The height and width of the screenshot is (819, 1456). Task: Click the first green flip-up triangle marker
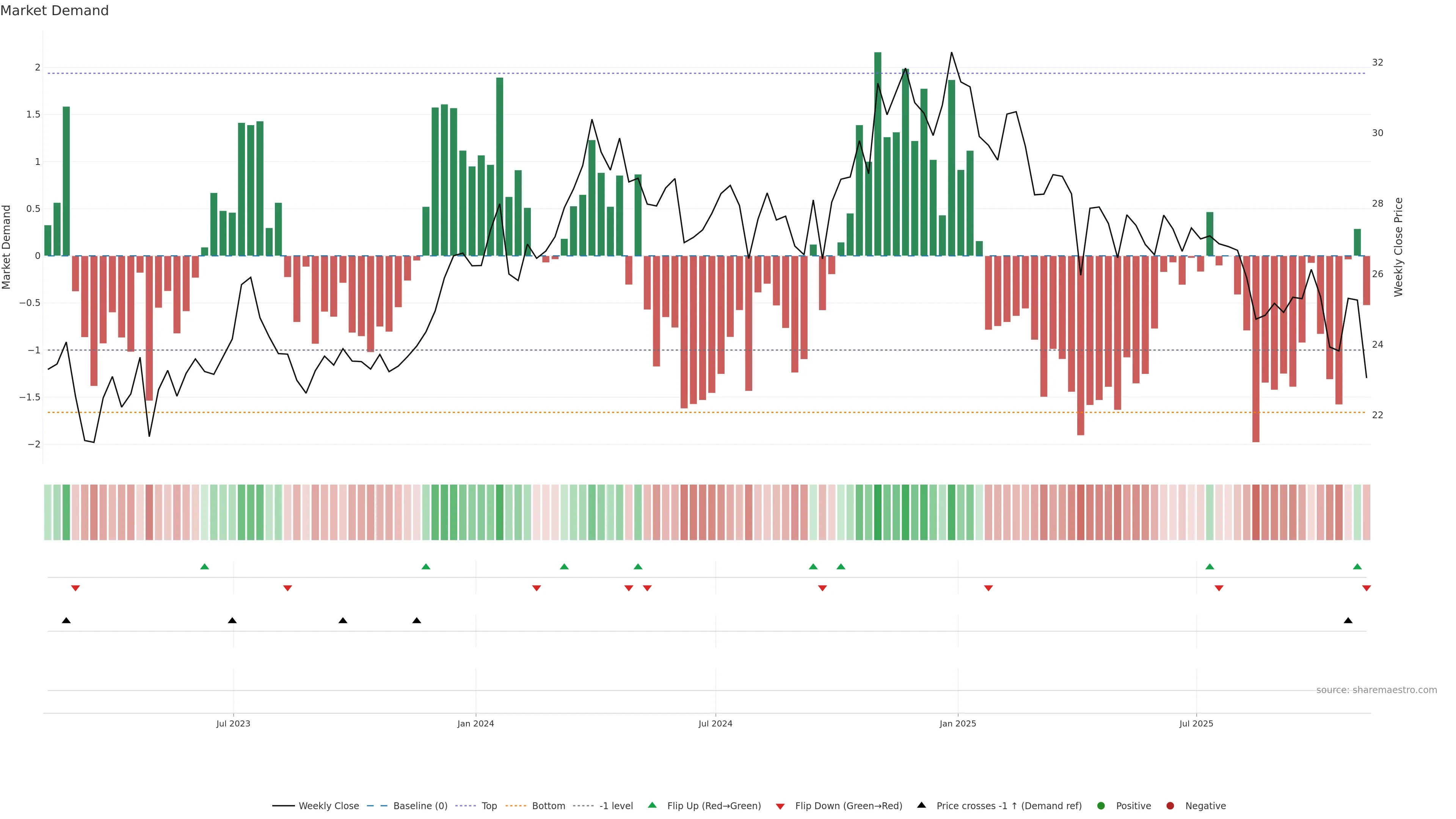[x=205, y=566]
